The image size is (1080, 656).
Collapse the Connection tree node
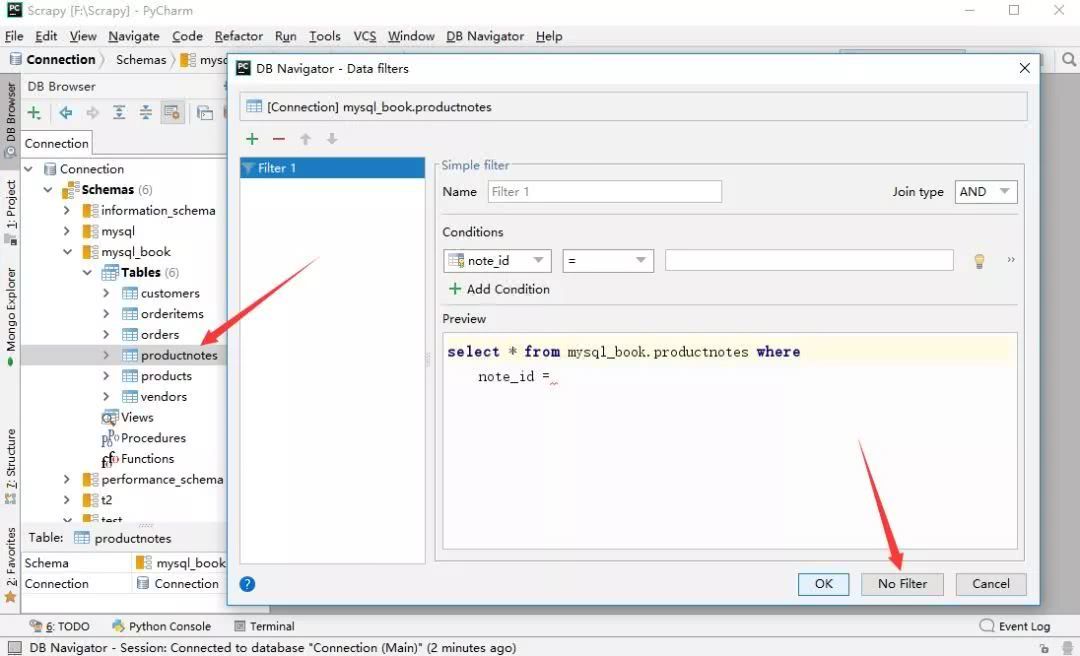pos(28,169)
